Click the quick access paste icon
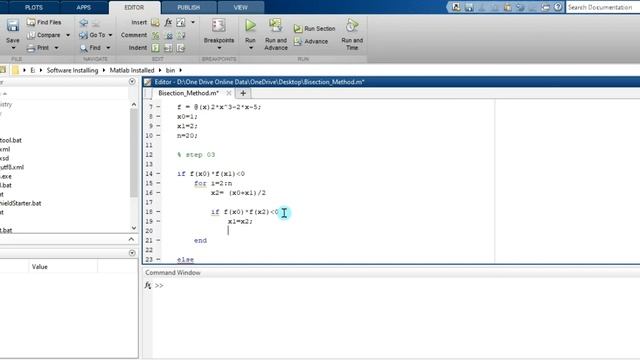Viewport: 640px width, 360px height. click(x=507, y=7)
